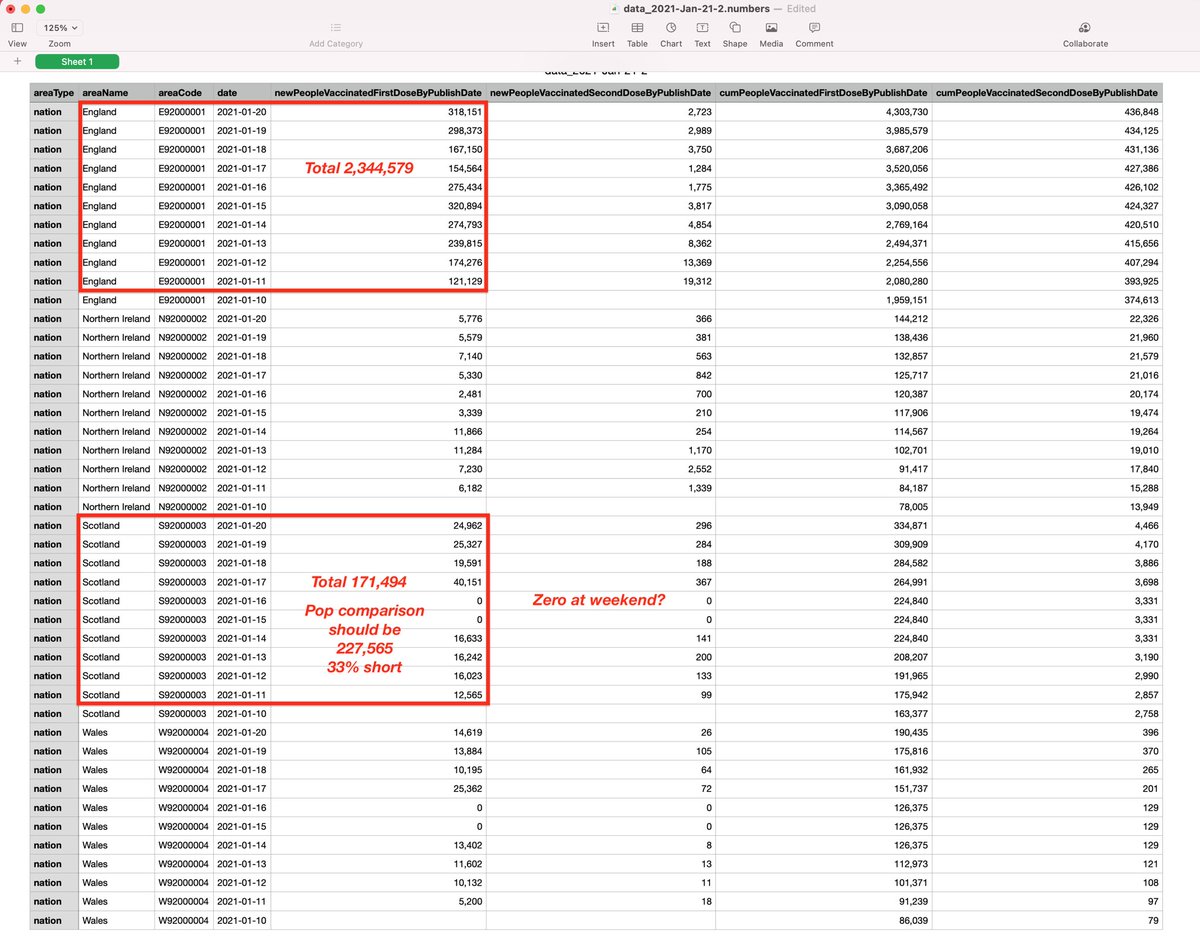Select cell with value 19,312

coord(601,281)
